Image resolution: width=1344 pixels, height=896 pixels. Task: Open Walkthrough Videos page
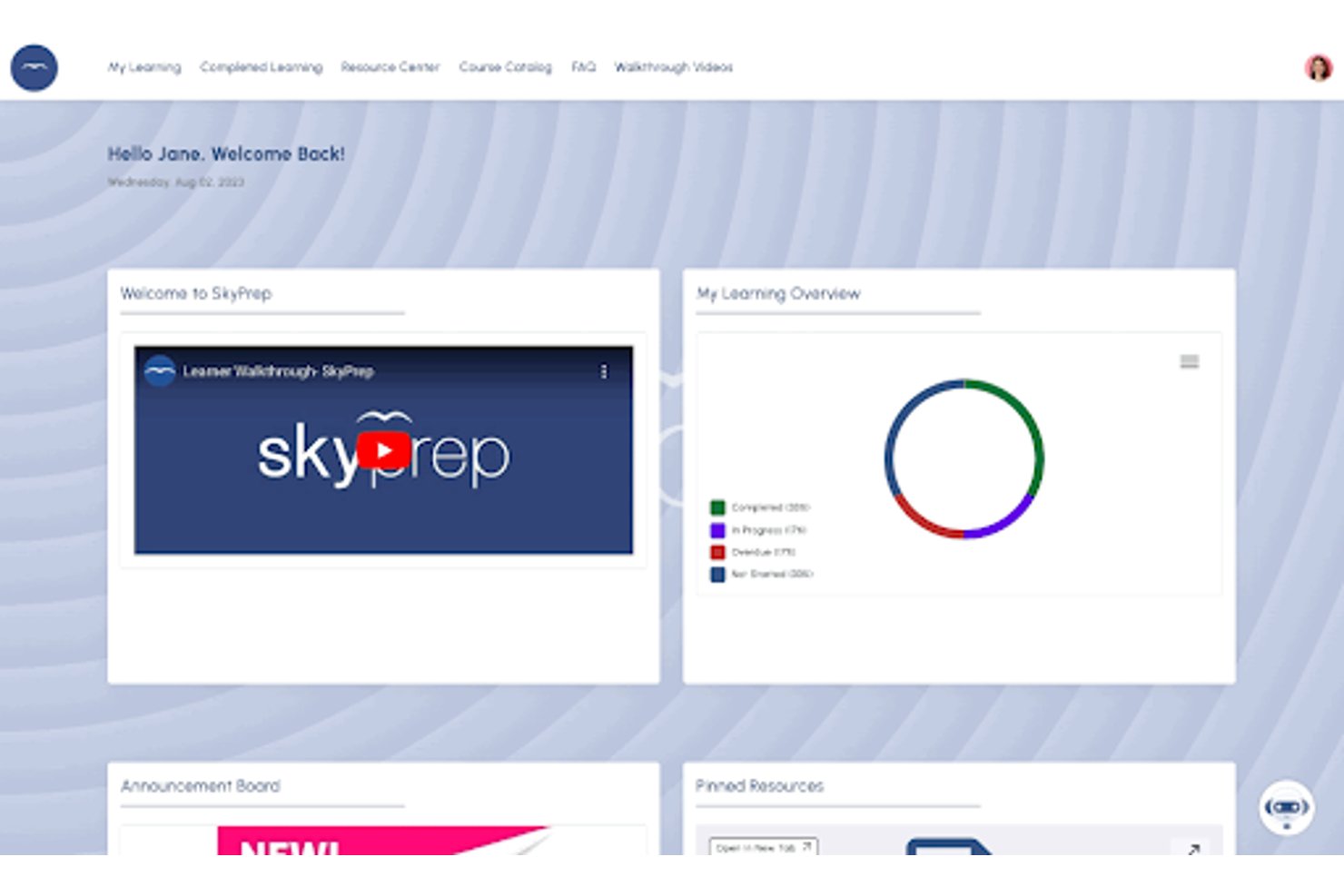(674, 67)
